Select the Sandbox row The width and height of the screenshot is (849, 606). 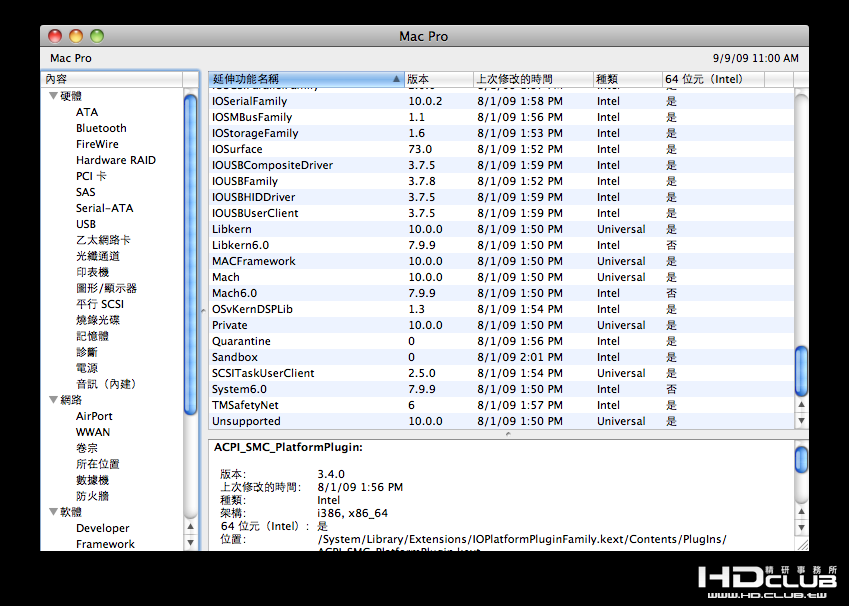click(x=501, y=357)
